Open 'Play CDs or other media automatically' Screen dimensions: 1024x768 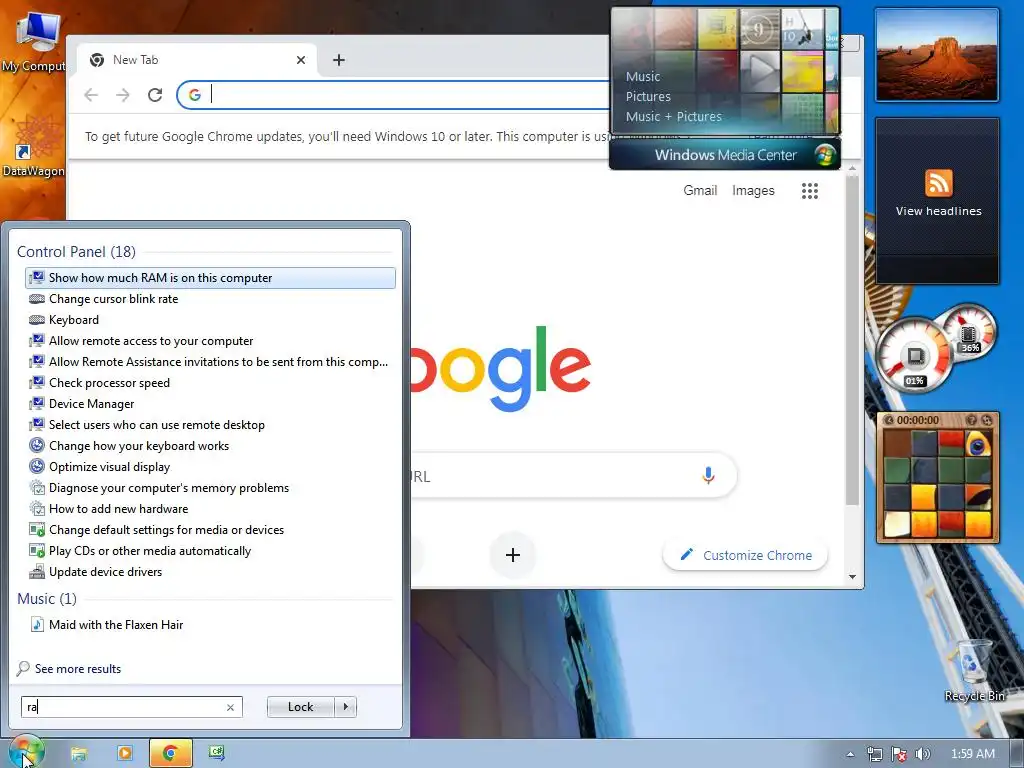[210, 551]
